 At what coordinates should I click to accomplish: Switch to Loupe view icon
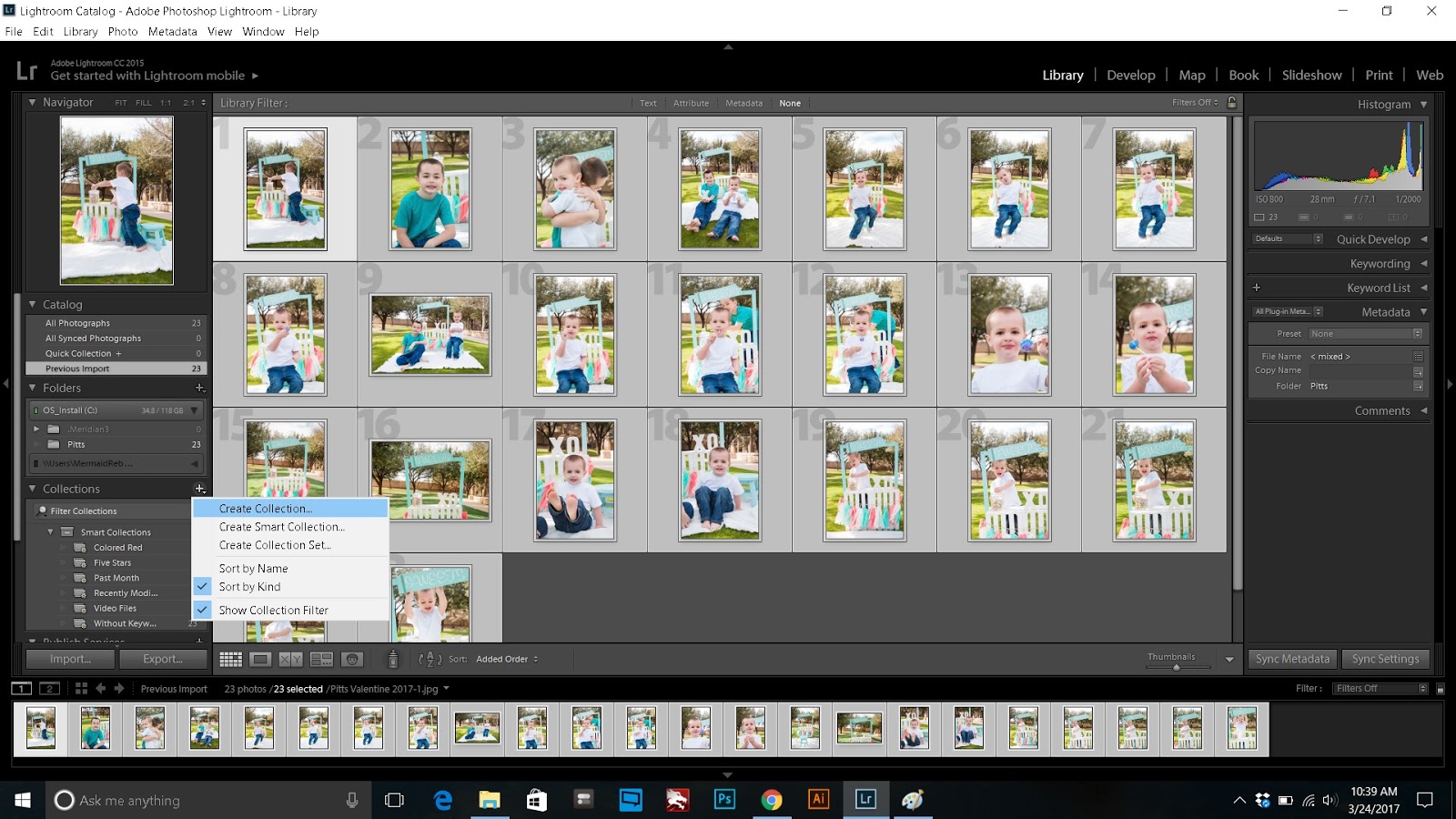pyautogui.click(x=261, y=659)
